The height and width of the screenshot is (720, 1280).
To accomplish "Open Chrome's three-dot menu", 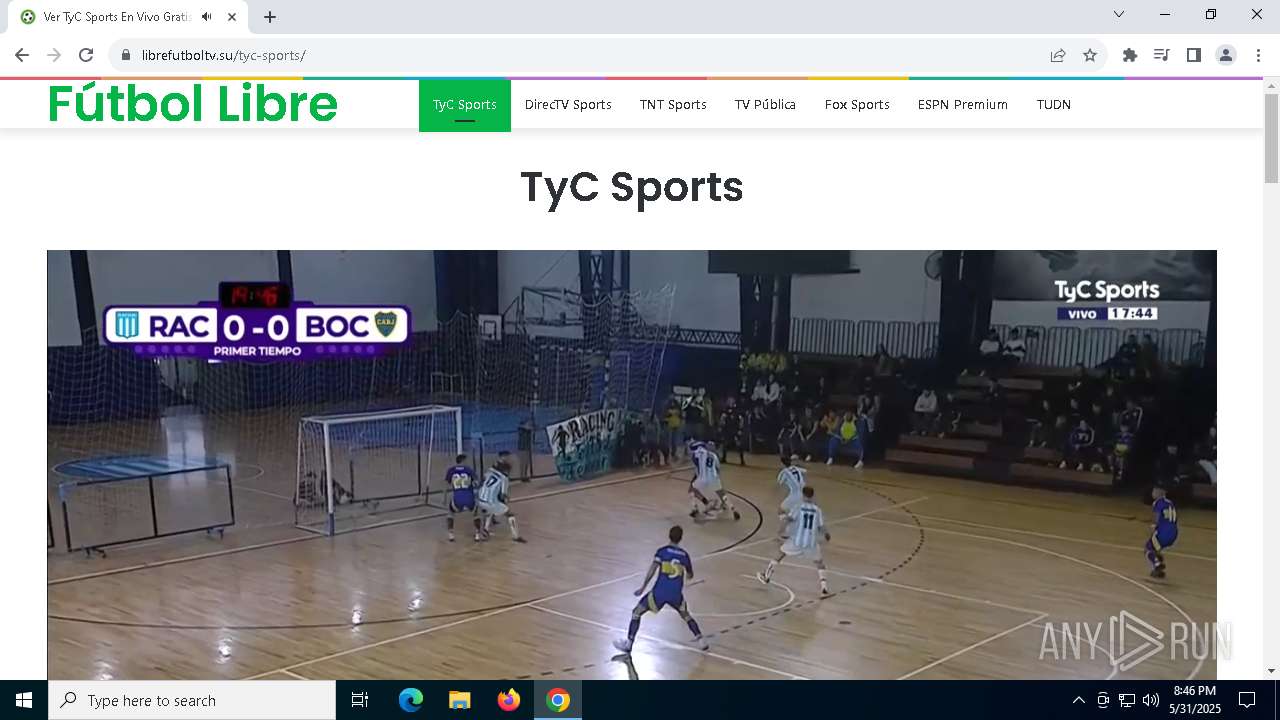I will click(1258, 55).
